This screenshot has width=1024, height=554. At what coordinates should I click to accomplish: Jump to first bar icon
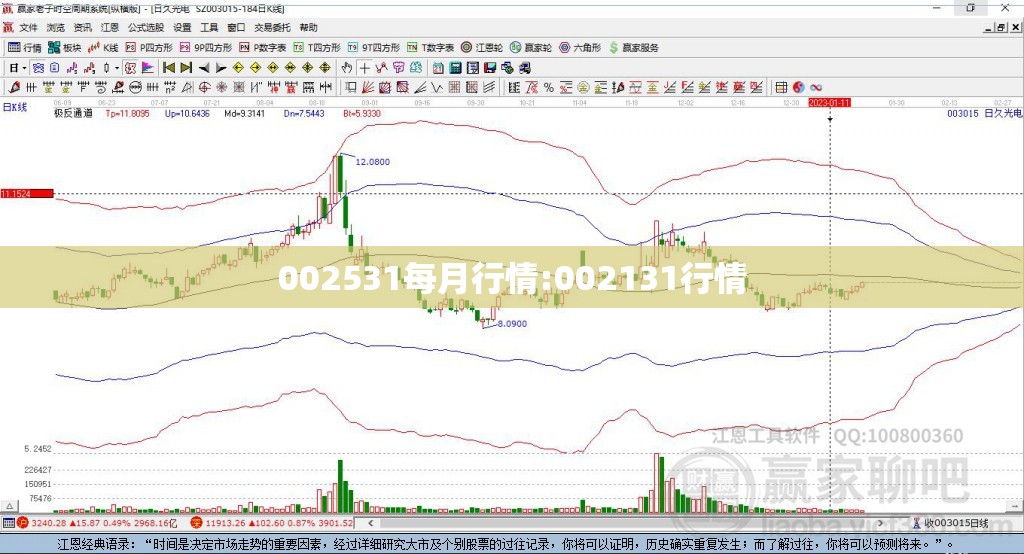pyautogui.click(x=168, y=68)
